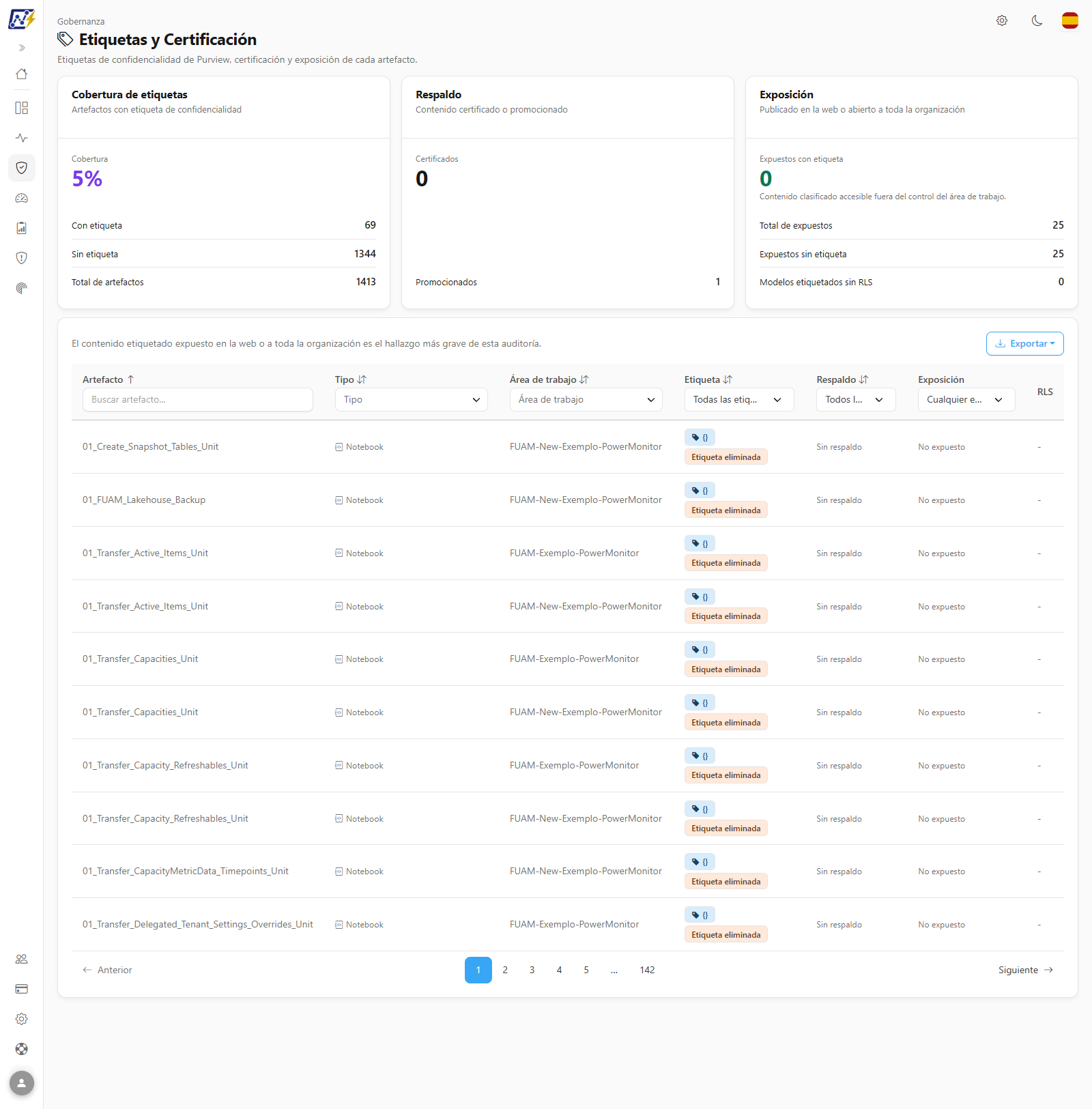The height and width of the screenshot is (1109, 1092).
Task: Open the shield alert icon in sidebar
Action: tap(22, 258)
